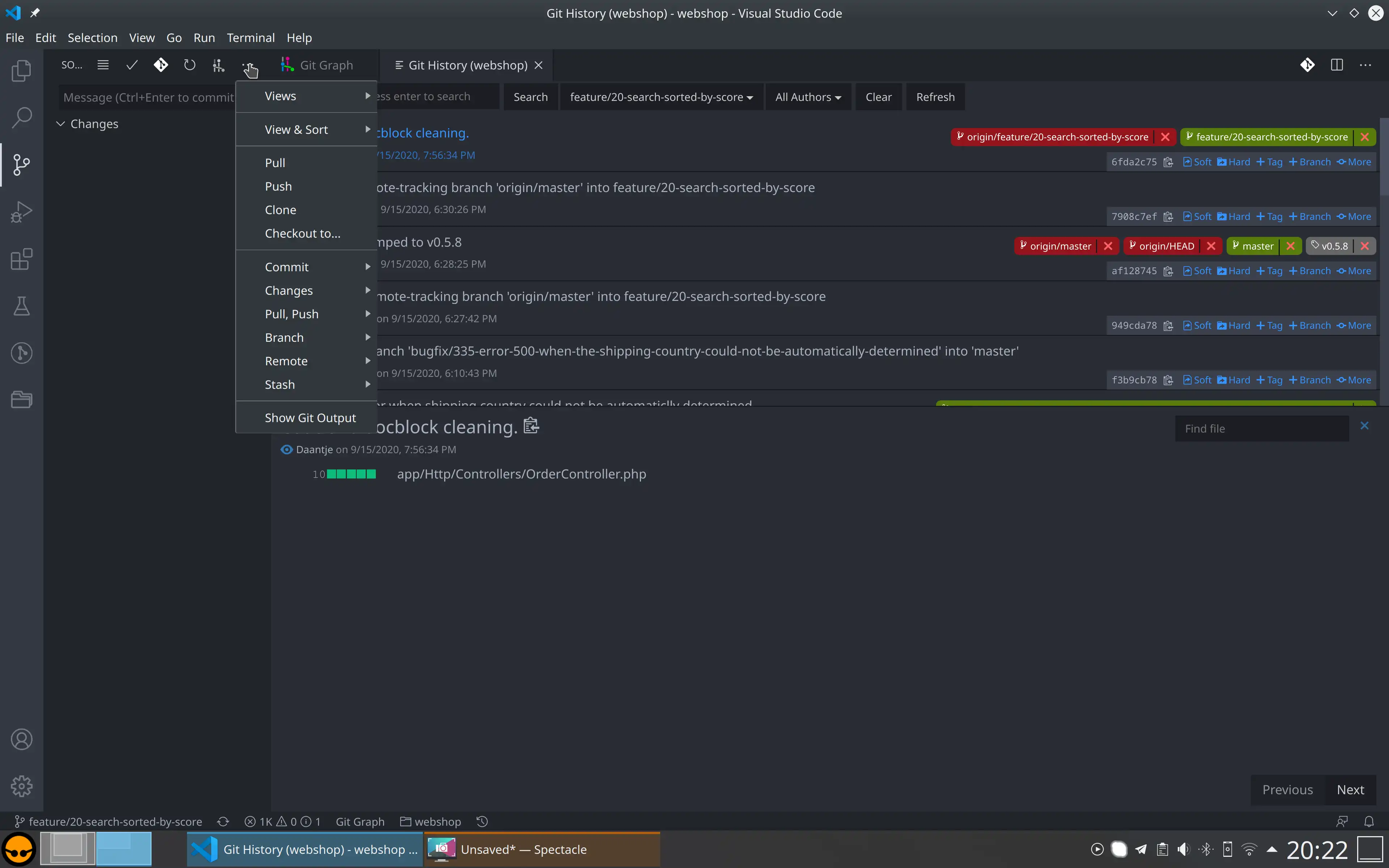Screen dimensions: 1389x868
Task: Select Show Git Output menu entry
Action: pos(306,418)
